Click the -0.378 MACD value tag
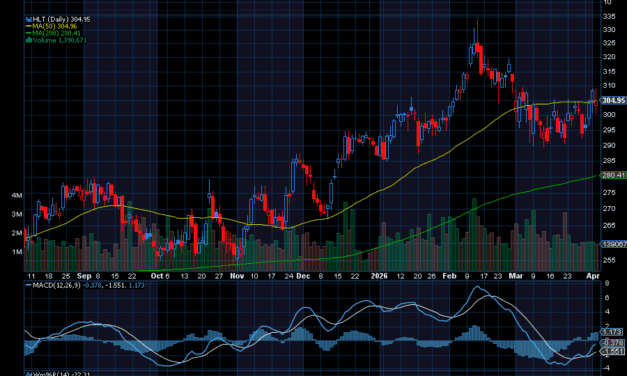 click(x=613, y=343)
